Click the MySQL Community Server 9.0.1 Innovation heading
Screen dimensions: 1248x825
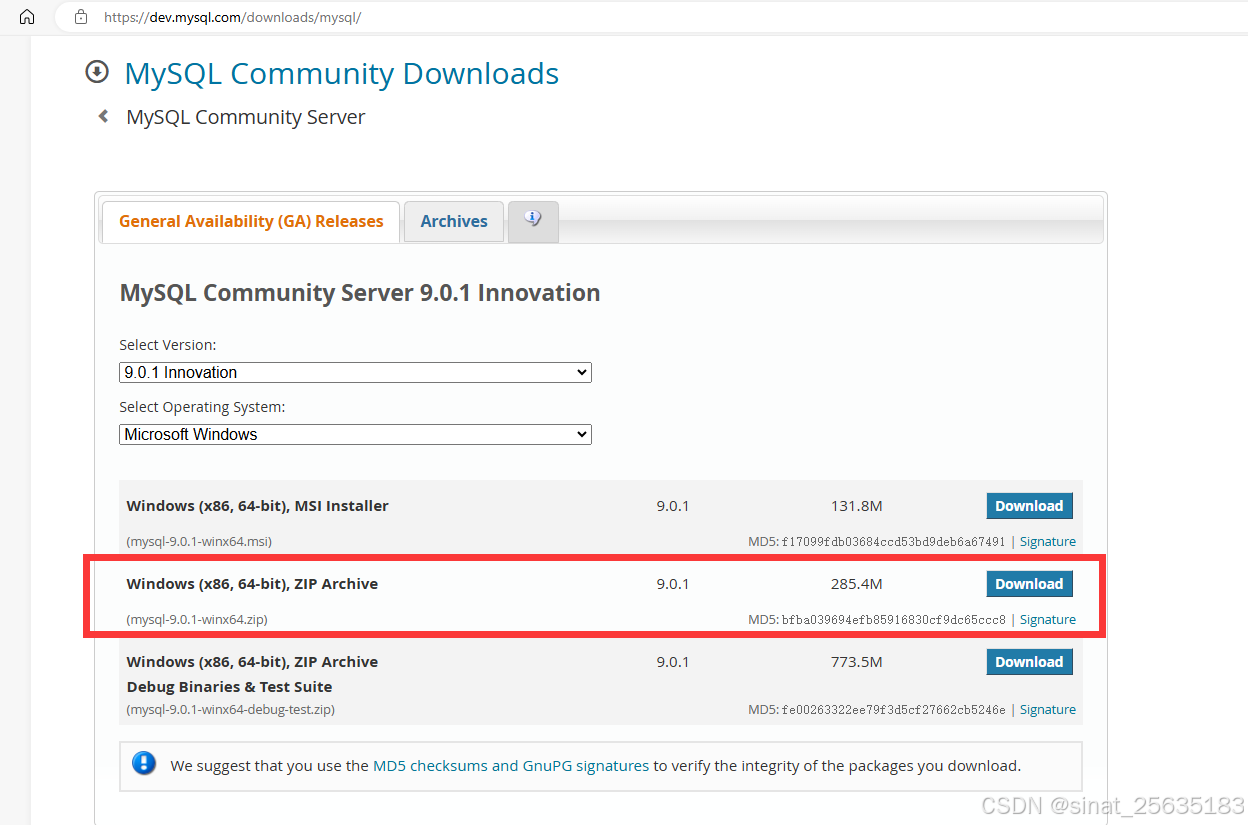pyautogui.click(x=360, y=293)
